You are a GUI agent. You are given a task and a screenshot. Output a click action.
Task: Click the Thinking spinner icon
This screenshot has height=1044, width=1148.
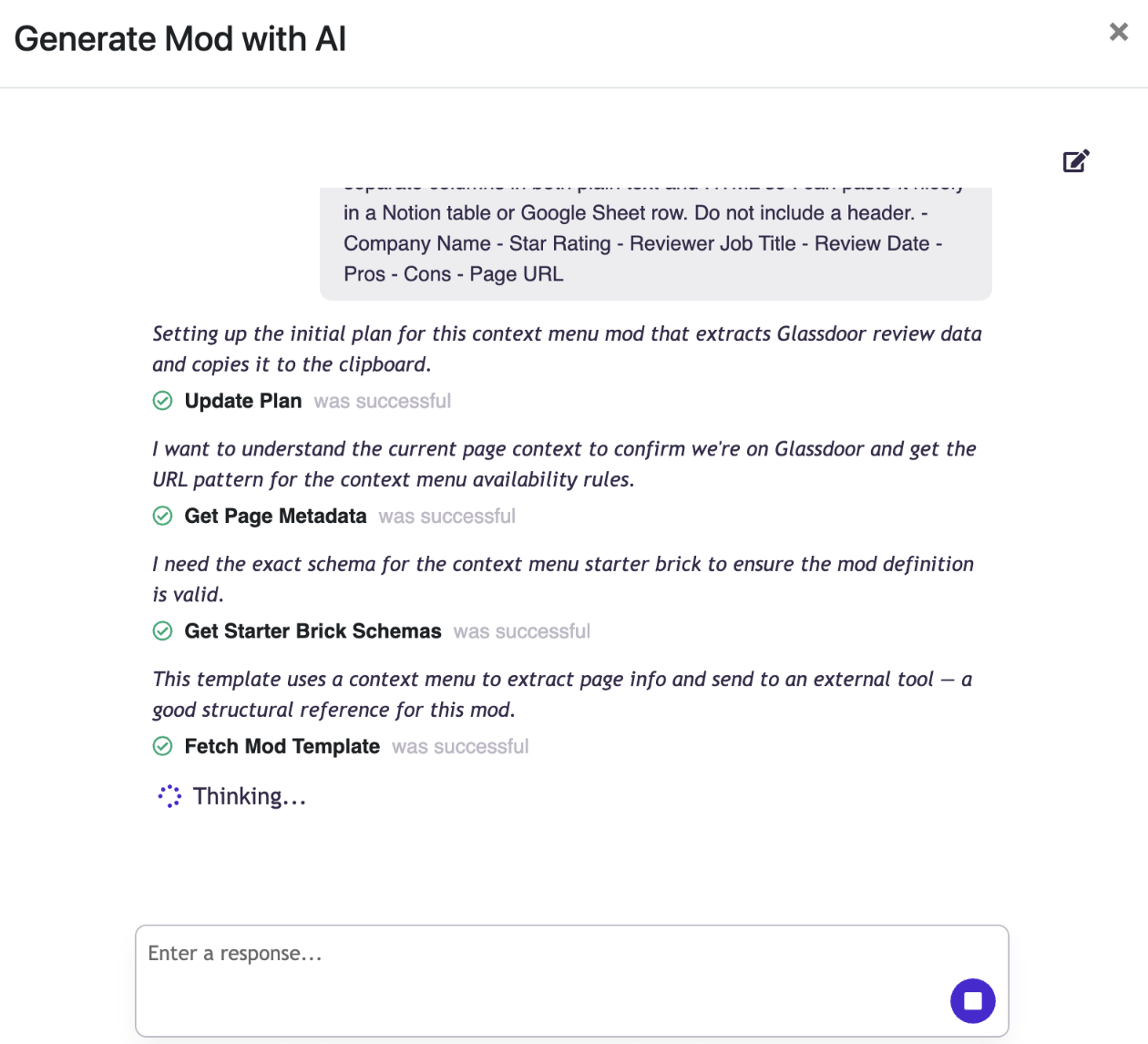[169, 796]
